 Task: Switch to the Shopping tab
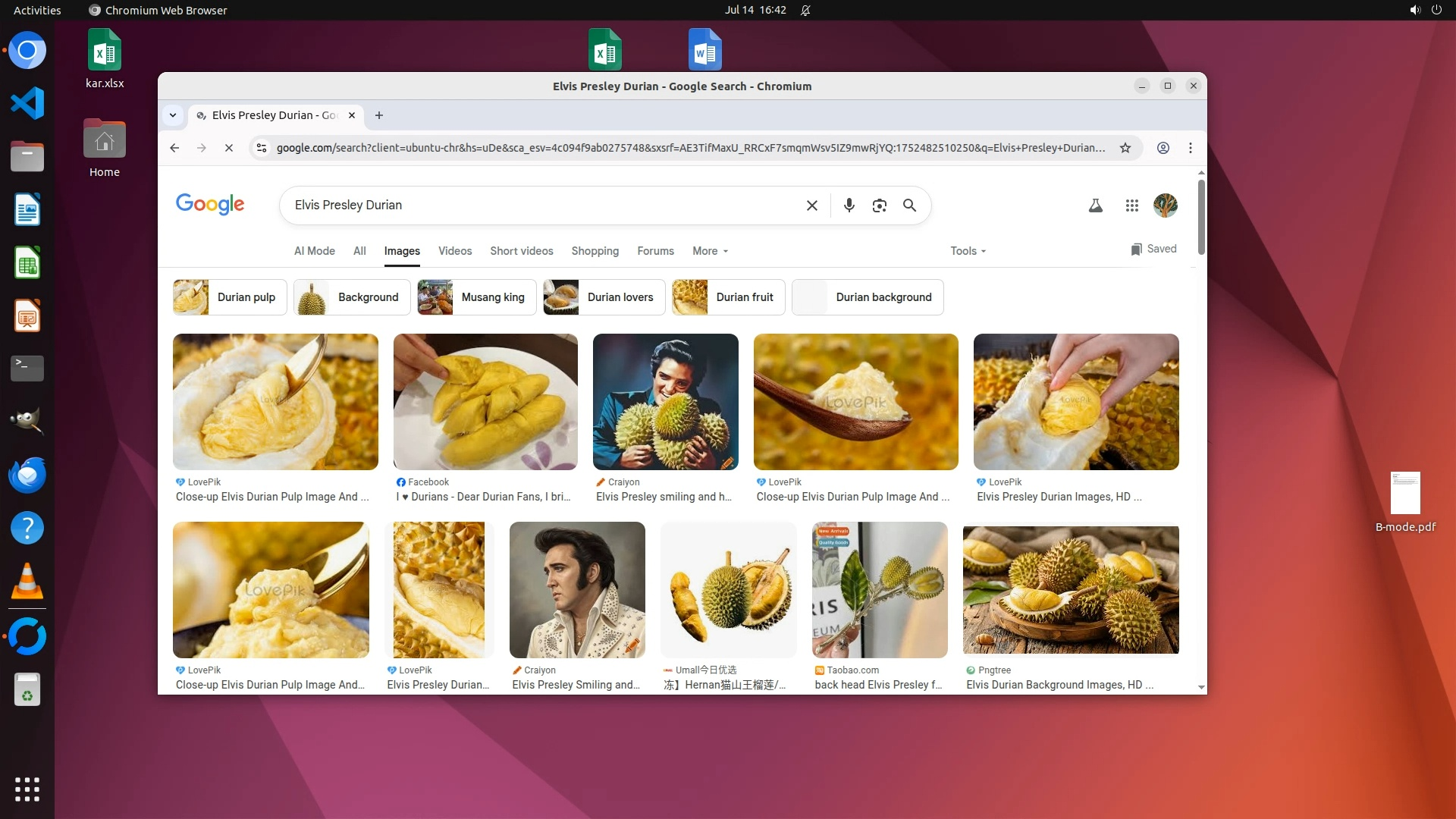595,251
